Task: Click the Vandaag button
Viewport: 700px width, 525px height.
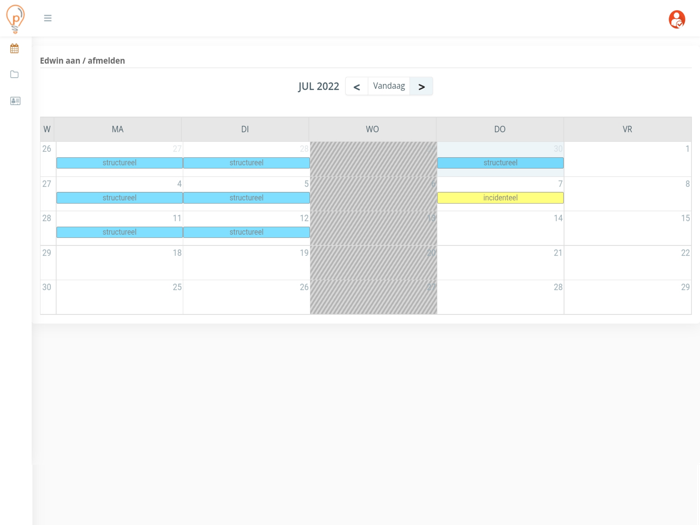Action: pyautogui.click(x=389, y=86)
